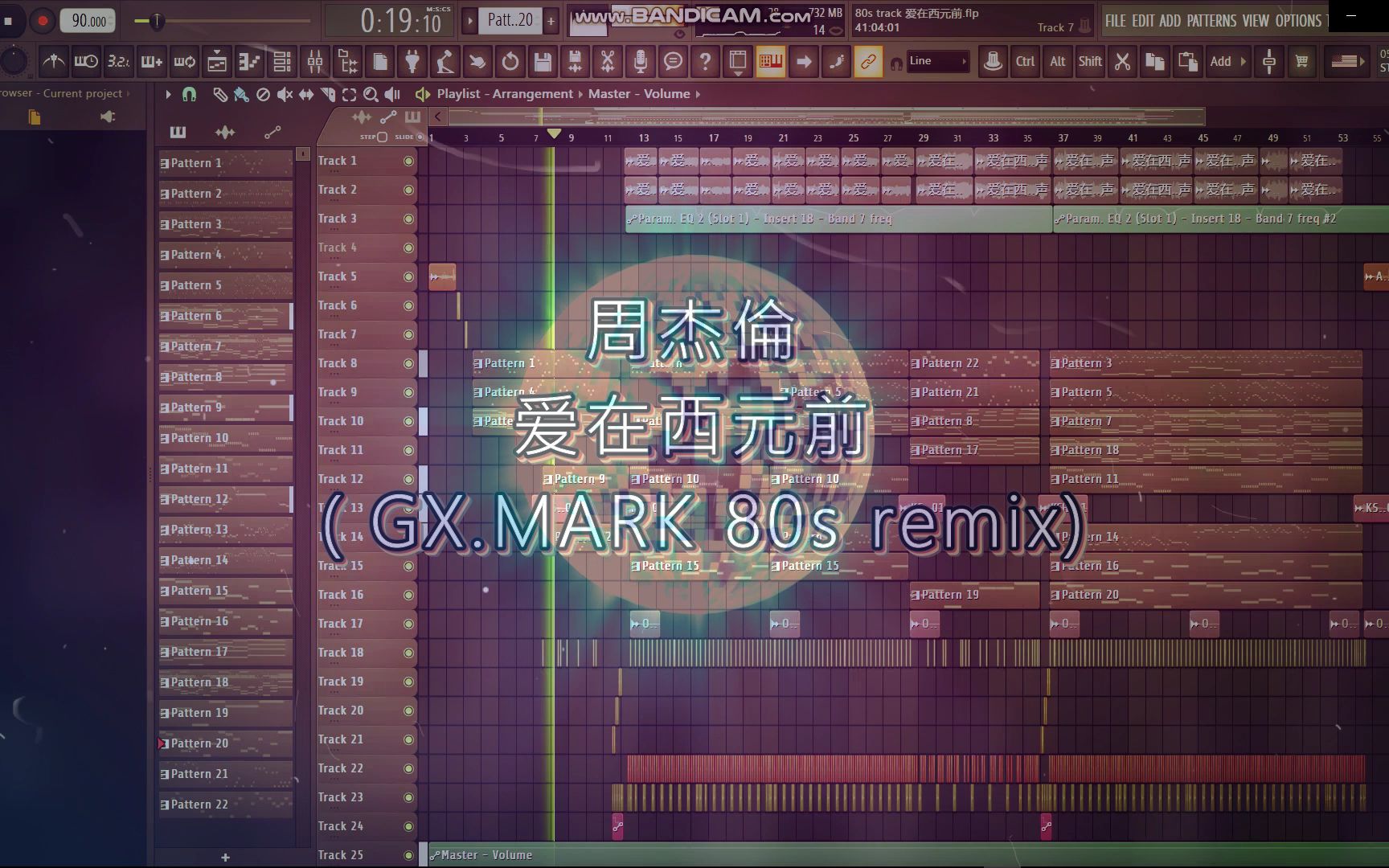The image size is (1389, 868).
Task: Mute Track 25 with its green LED
Action: point(408,855)
